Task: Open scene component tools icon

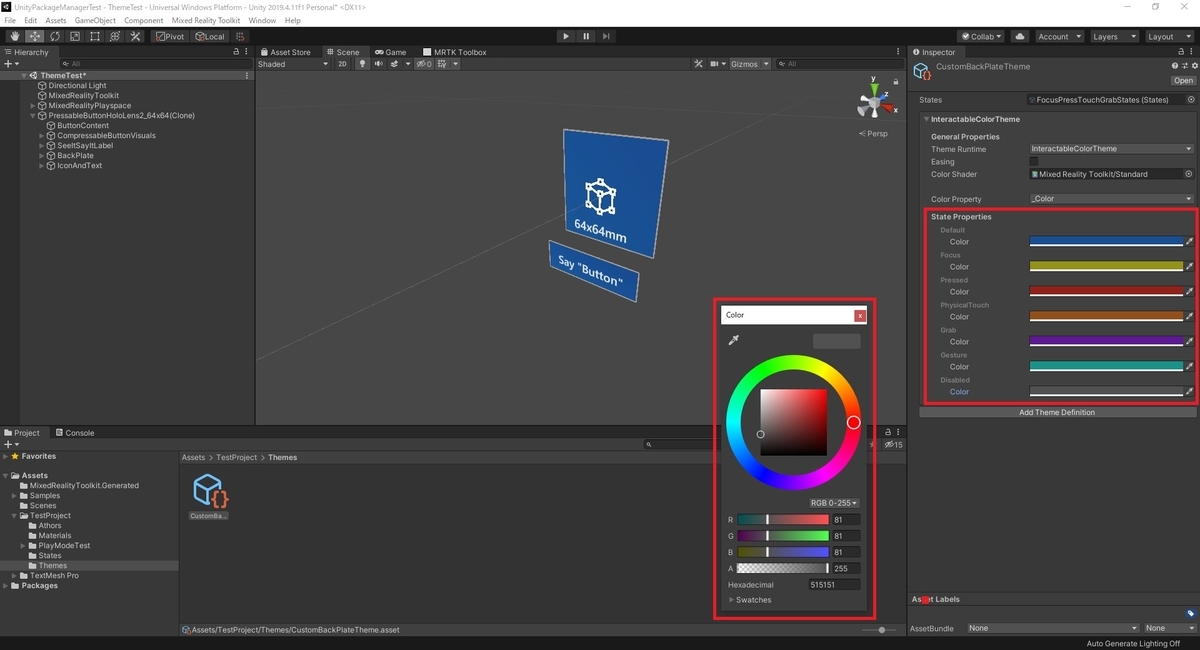Action: tap(699, 64)
